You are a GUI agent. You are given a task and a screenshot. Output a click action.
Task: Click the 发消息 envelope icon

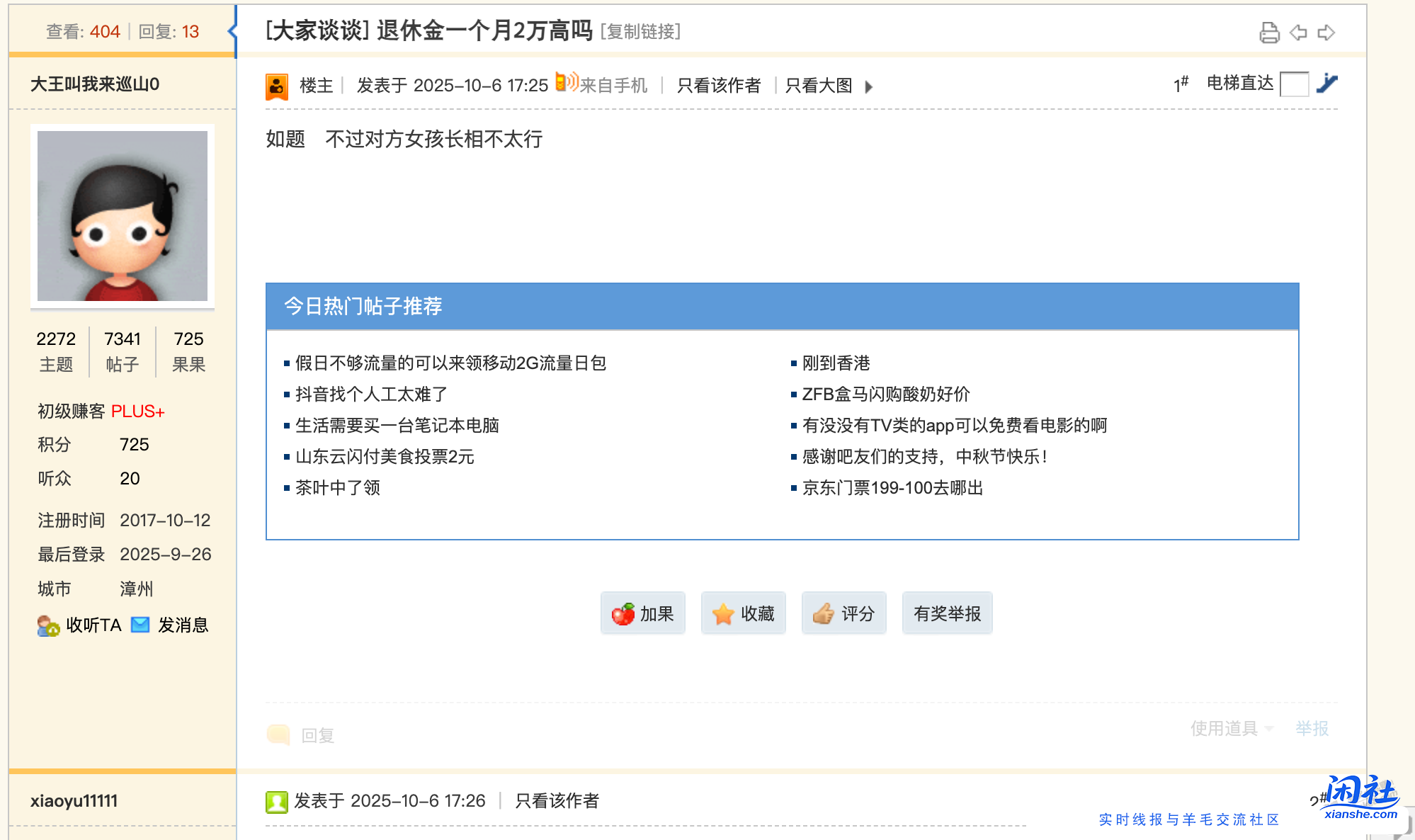tap(141, 625)
